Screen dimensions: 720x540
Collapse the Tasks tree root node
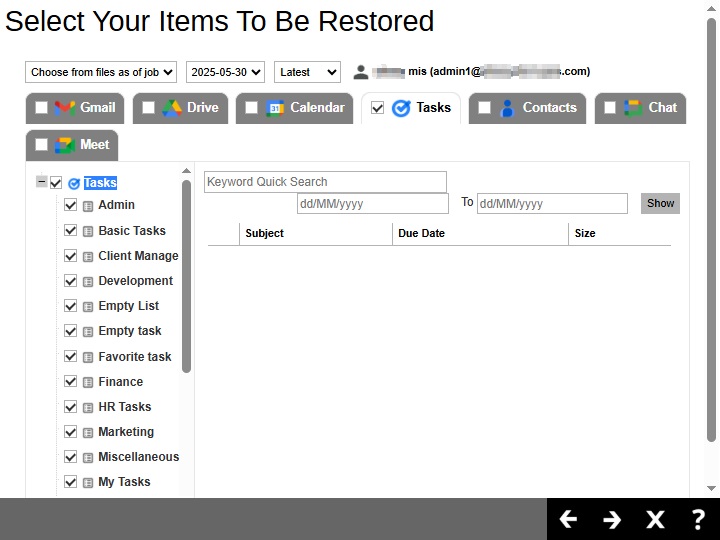41,182
